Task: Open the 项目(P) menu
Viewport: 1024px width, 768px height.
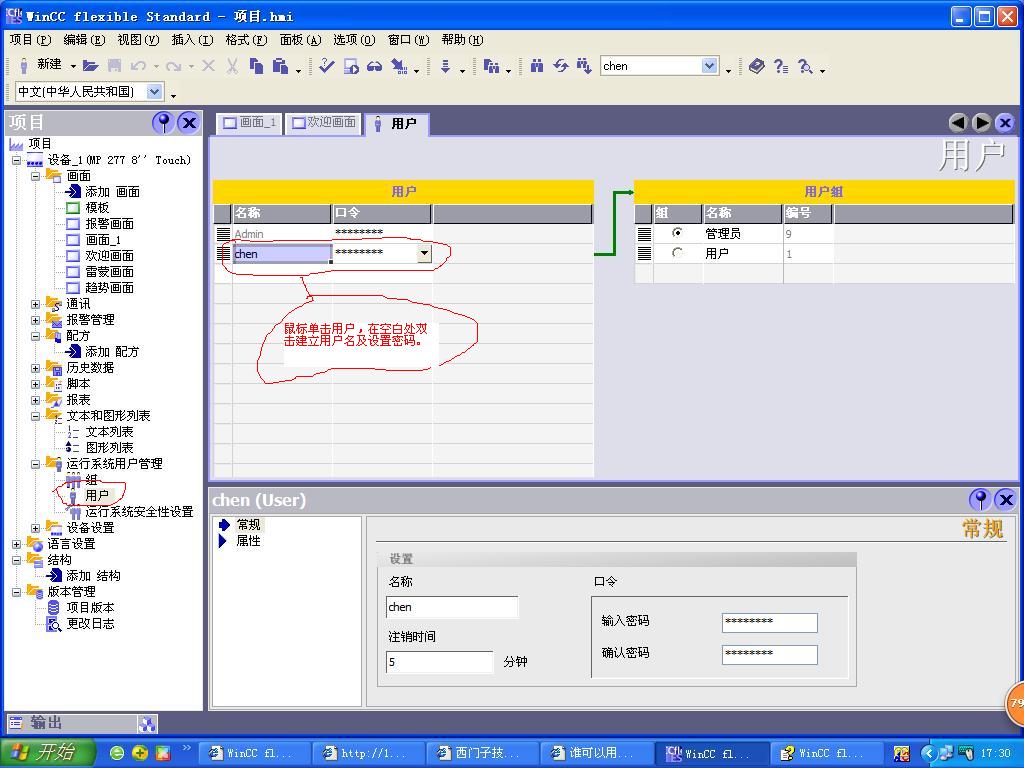Action: (30, 40)
